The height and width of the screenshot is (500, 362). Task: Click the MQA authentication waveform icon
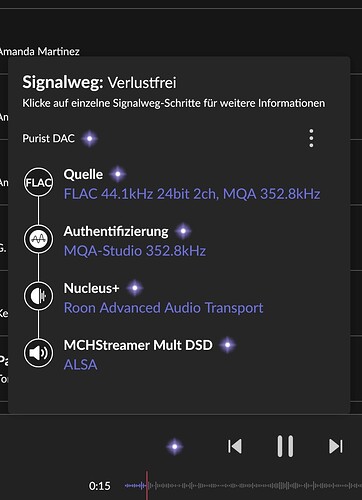click(38, 239)
